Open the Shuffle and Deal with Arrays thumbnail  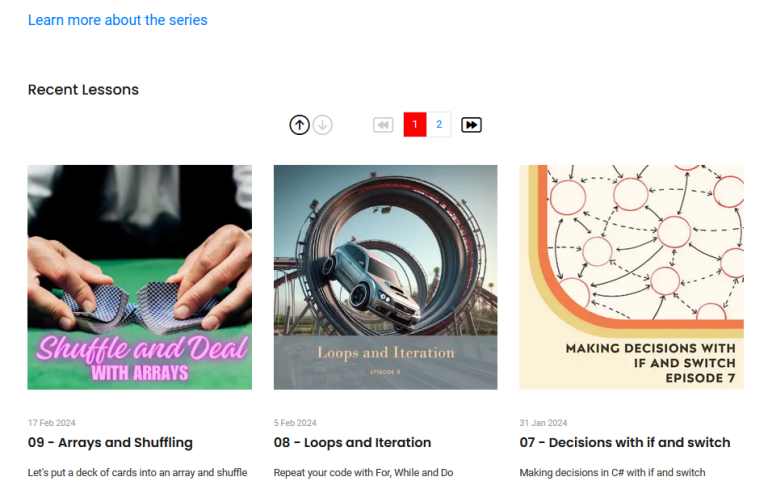(140, 277)
